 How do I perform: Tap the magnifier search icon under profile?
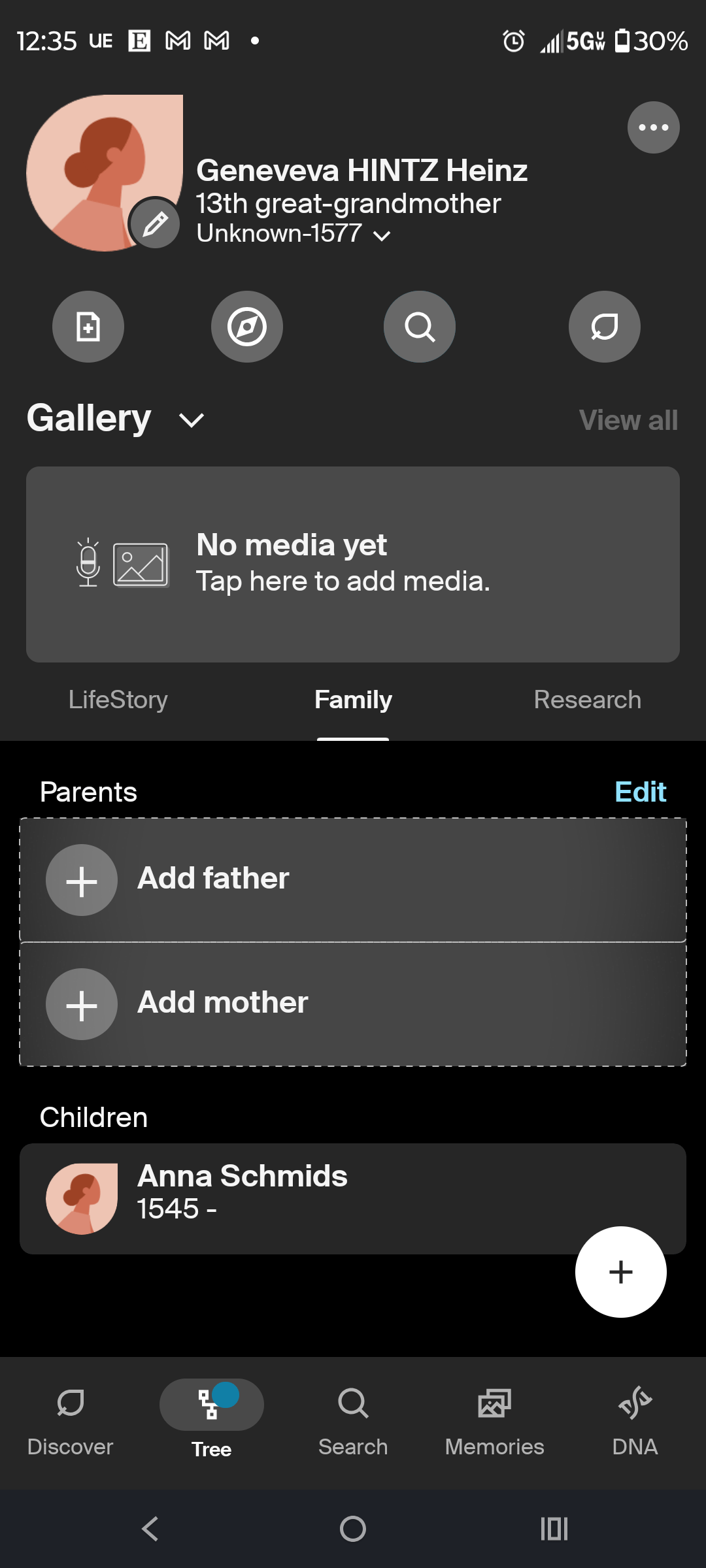(420, 327)
